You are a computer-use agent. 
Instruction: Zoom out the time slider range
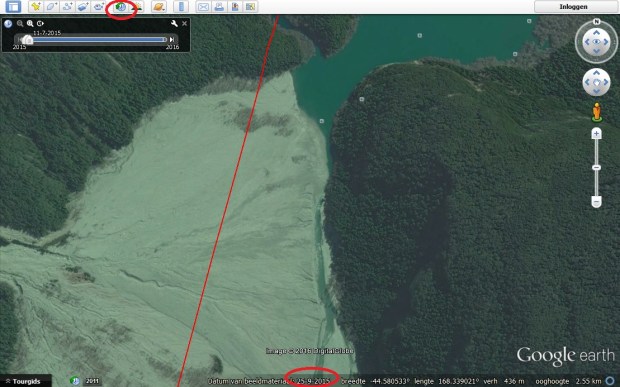click(20, 24)
